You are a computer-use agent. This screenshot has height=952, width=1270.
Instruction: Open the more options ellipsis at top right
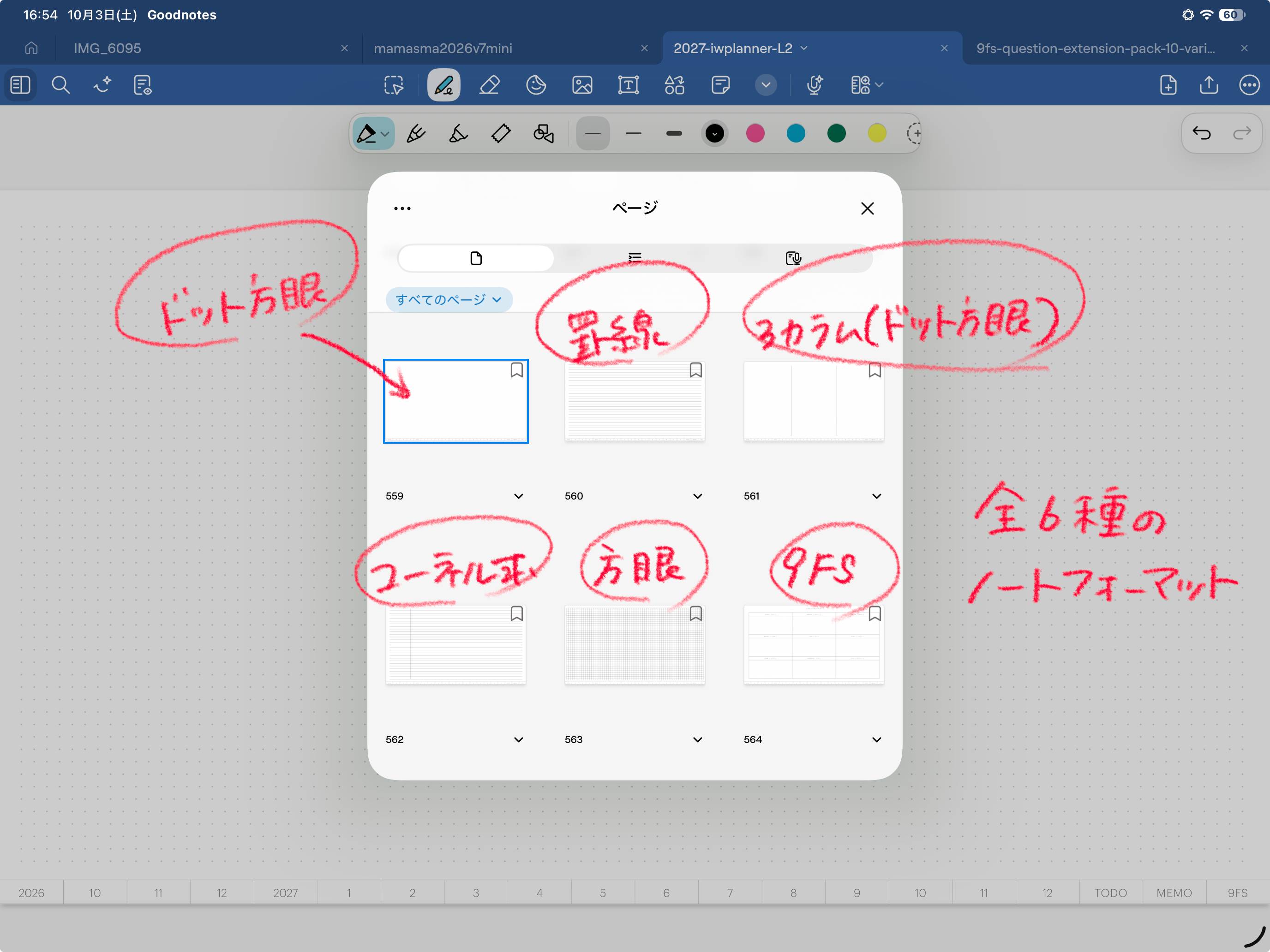tap(1249, 85)
